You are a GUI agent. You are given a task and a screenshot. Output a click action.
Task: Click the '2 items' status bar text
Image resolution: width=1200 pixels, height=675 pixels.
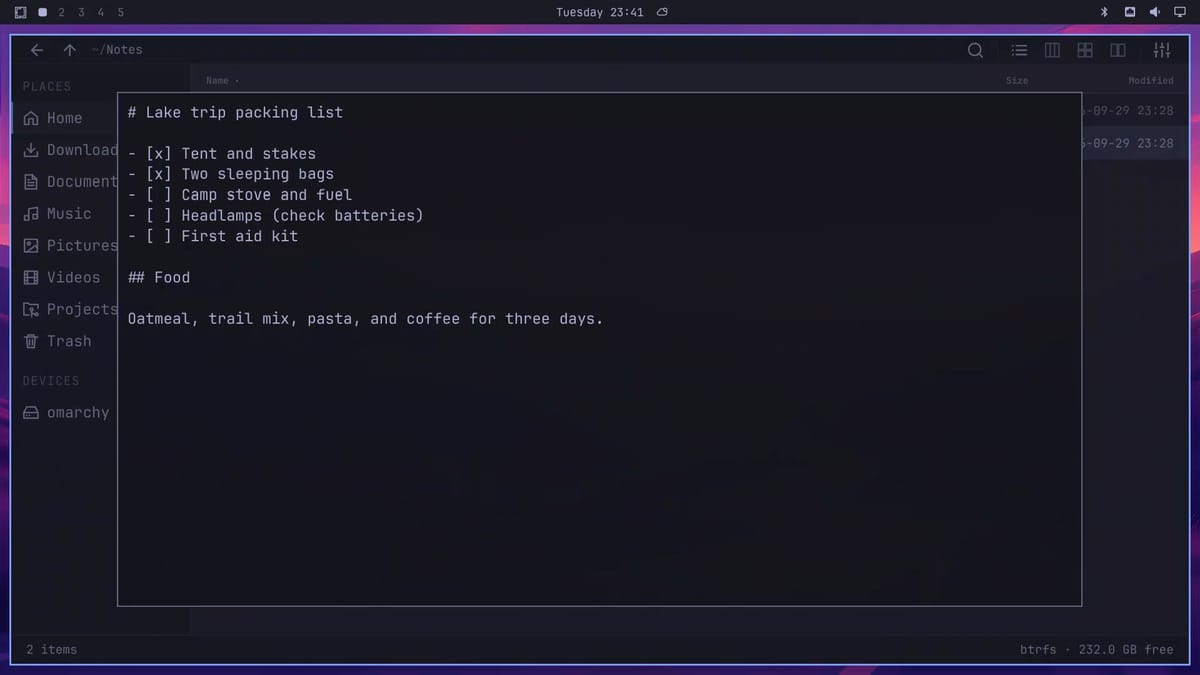click(x=51, y=649)
